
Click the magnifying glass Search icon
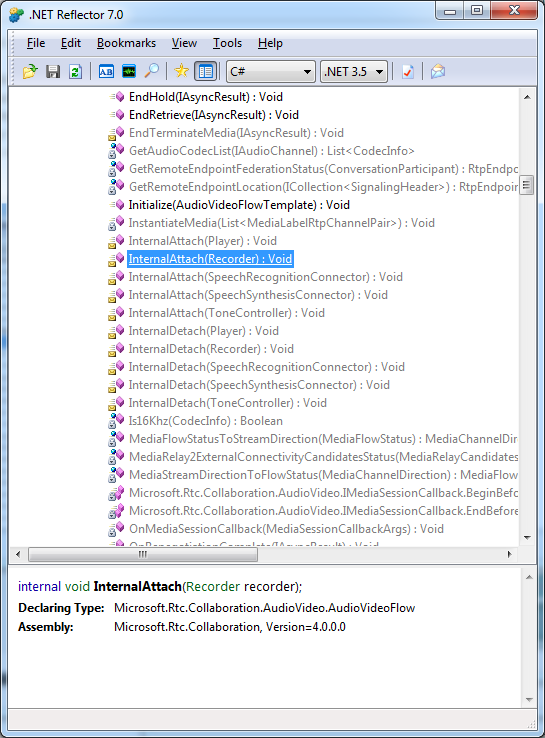152,72
